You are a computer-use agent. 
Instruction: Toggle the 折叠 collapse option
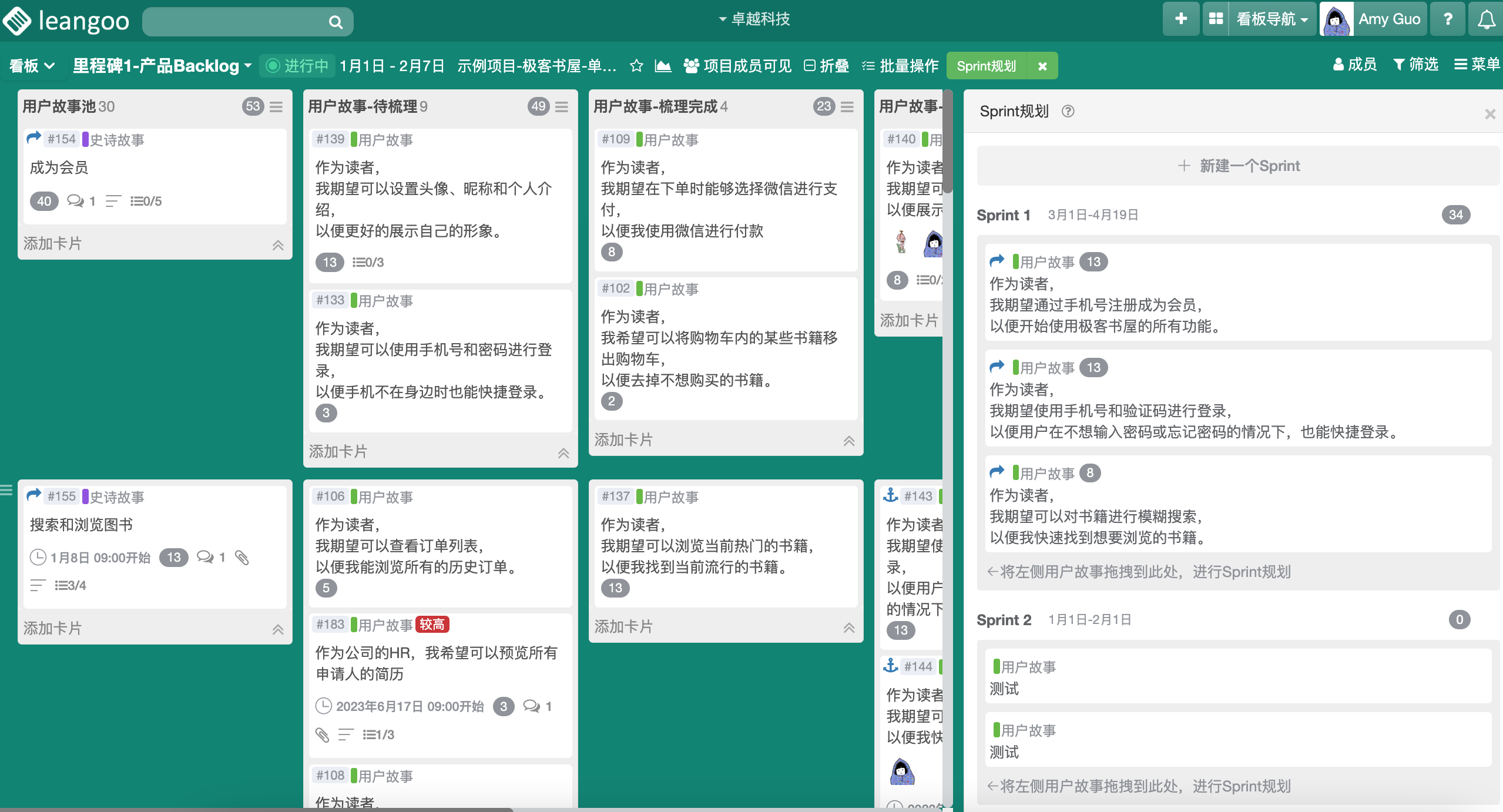(826, 66)
